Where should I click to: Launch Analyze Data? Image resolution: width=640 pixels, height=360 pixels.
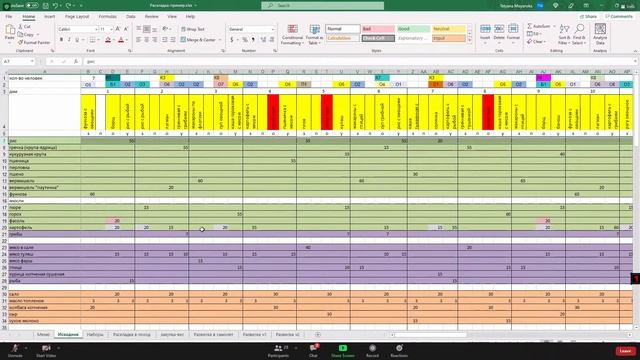point(600,35)
